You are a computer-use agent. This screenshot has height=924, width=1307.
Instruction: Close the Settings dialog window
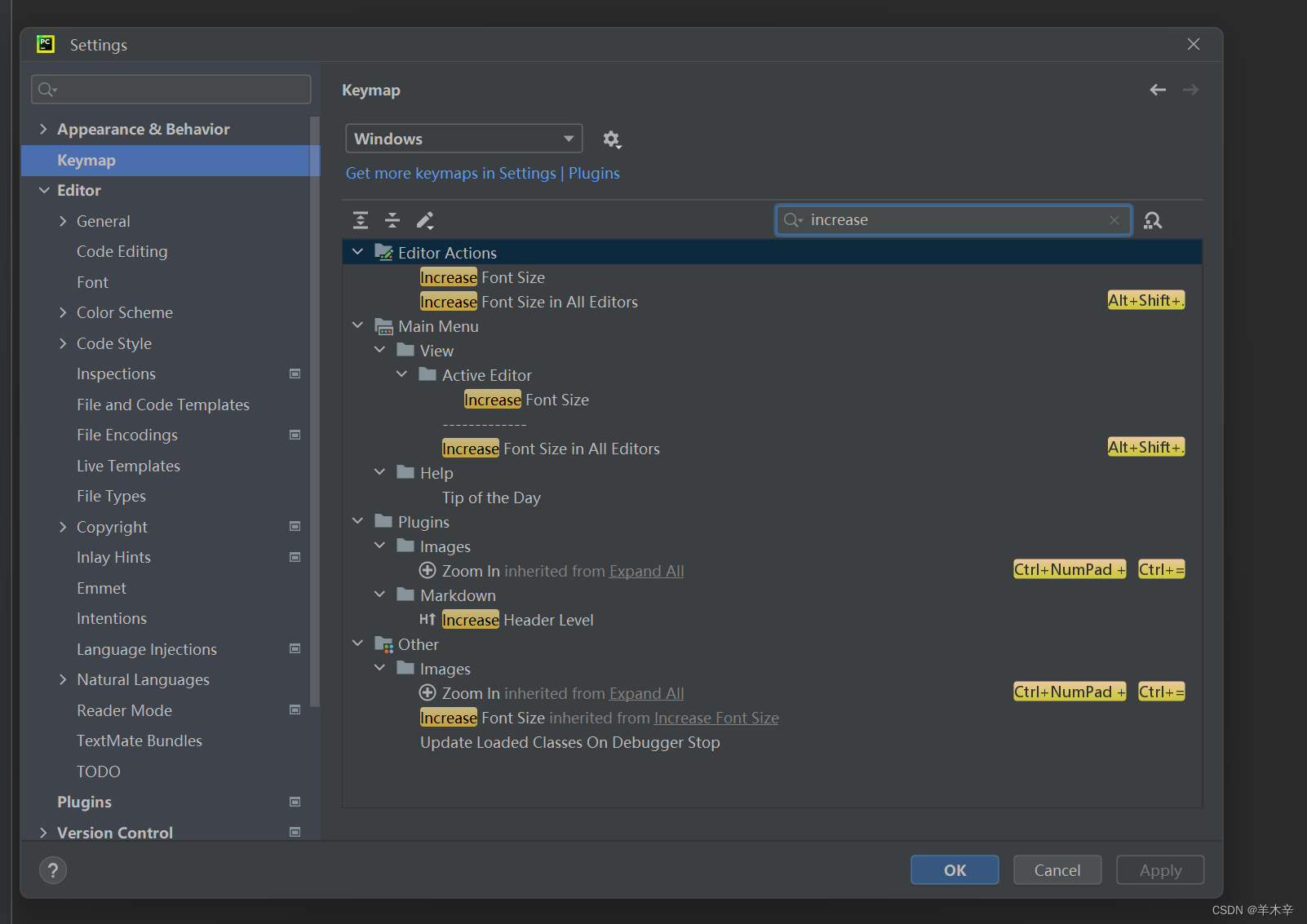[1193, 44]
